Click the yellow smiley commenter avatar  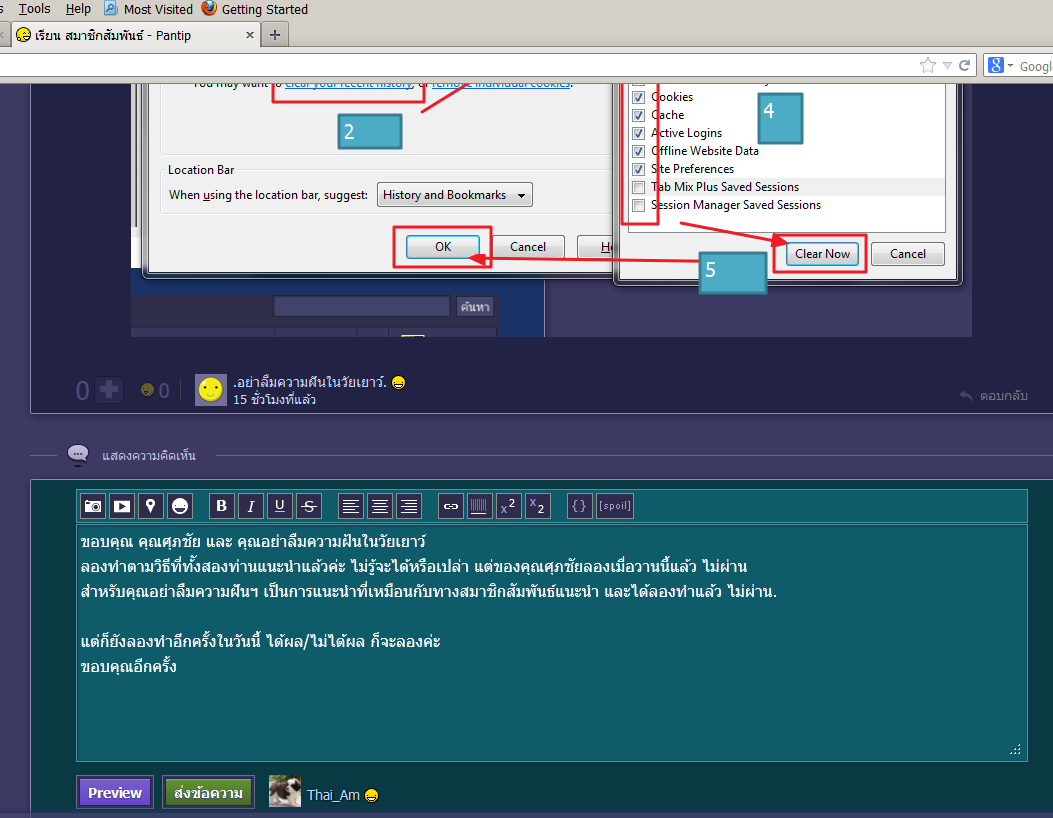[210, 390]
